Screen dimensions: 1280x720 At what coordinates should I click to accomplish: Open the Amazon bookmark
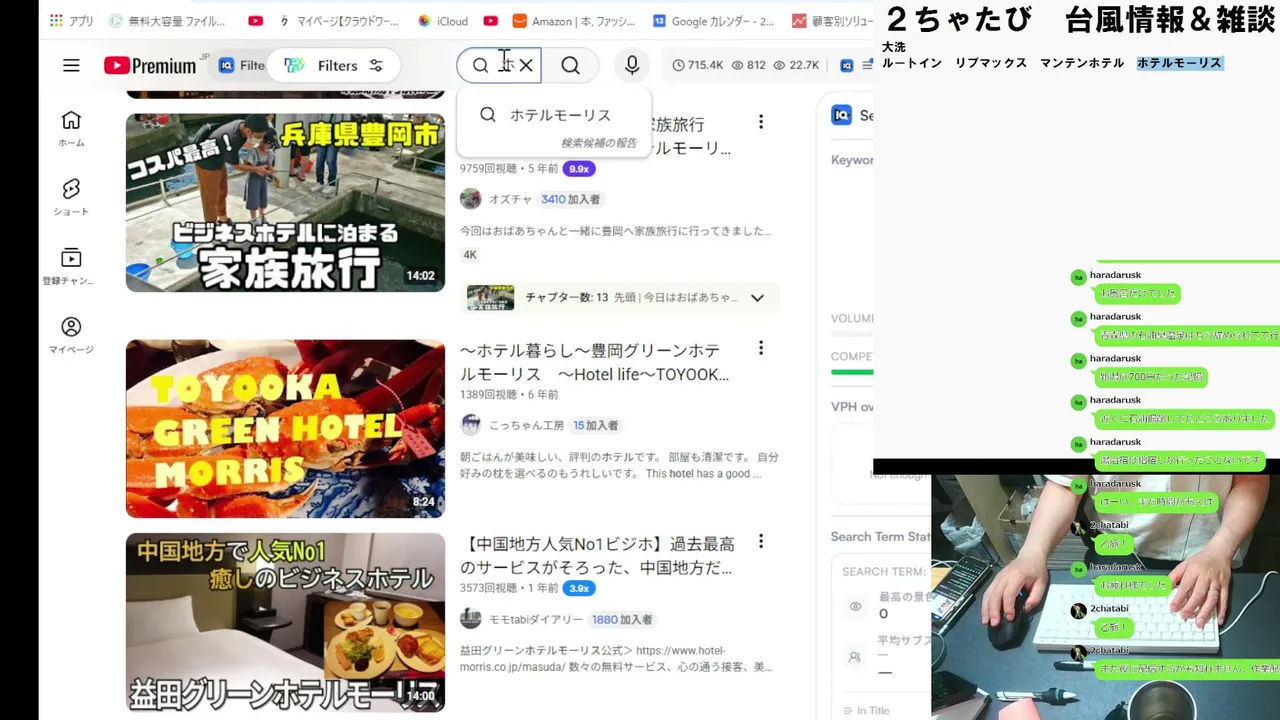click(x=574, y=21)
